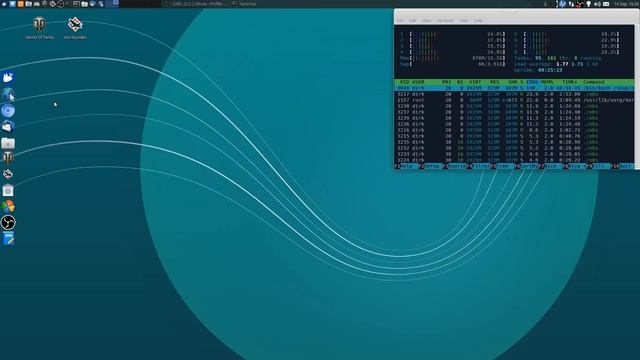The width and height of the screenshot is (640, 360).
Task: Select the highlighted process 3049 row
Action: point(514,88)
